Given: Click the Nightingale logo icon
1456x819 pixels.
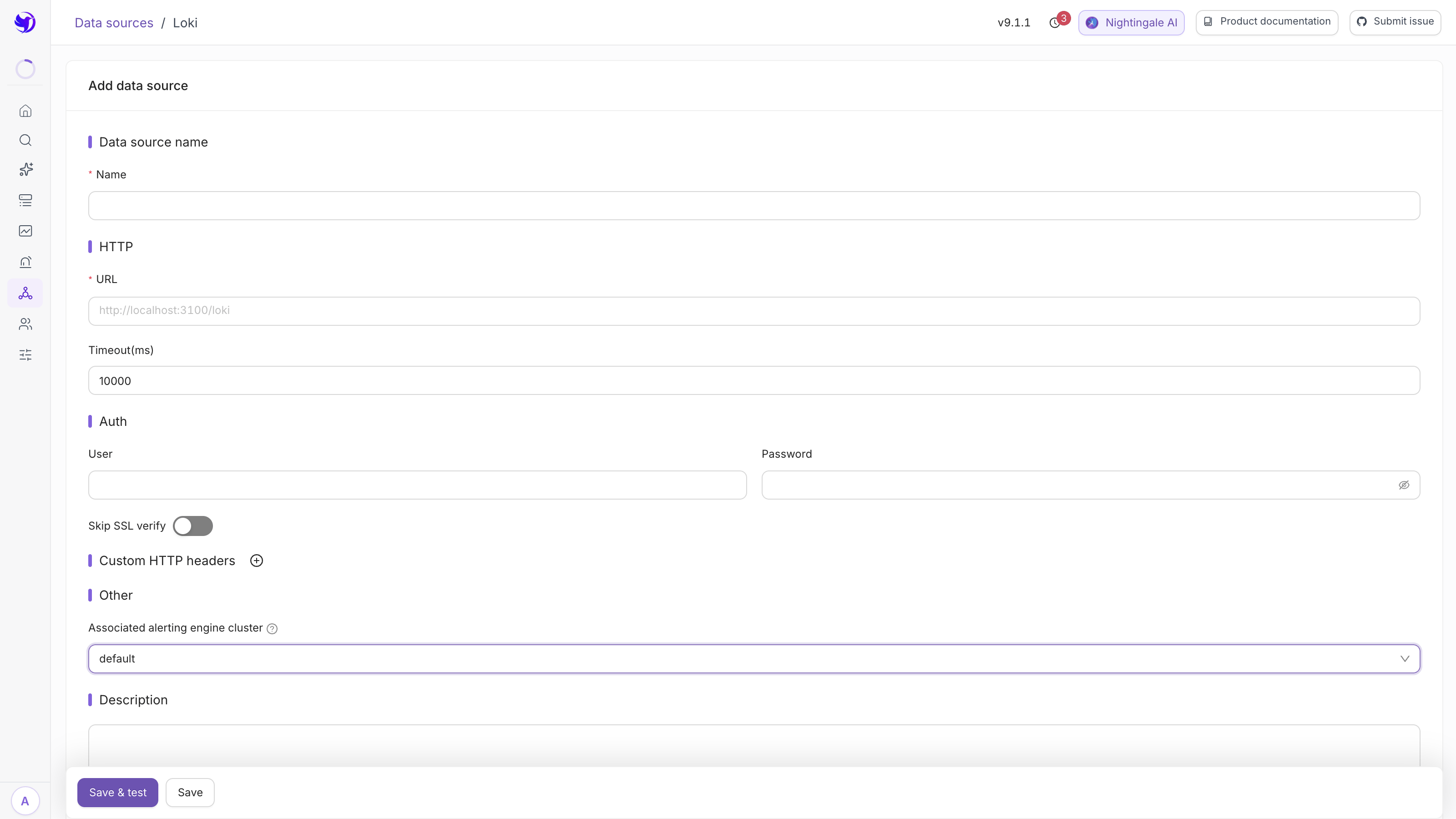Looking at the screenshot, I should pyautogui.click(x=25, y=23).
